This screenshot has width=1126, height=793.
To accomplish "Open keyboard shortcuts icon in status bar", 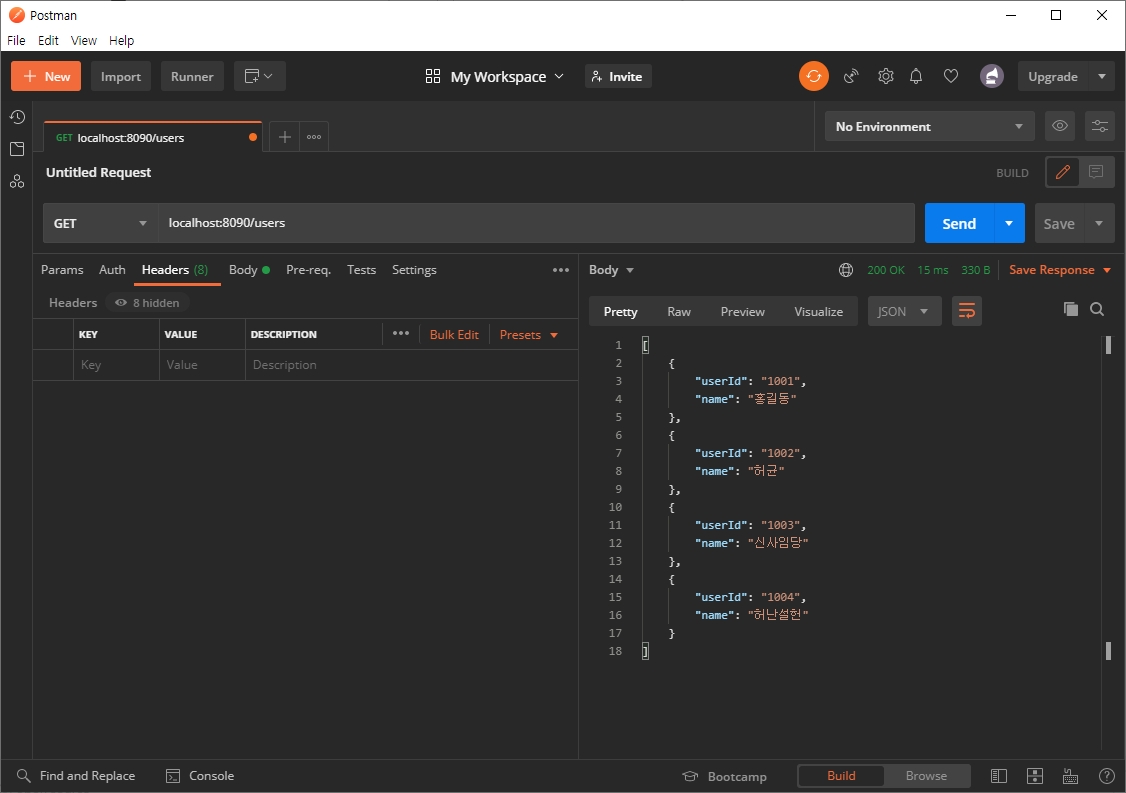I will point(1070,776).
